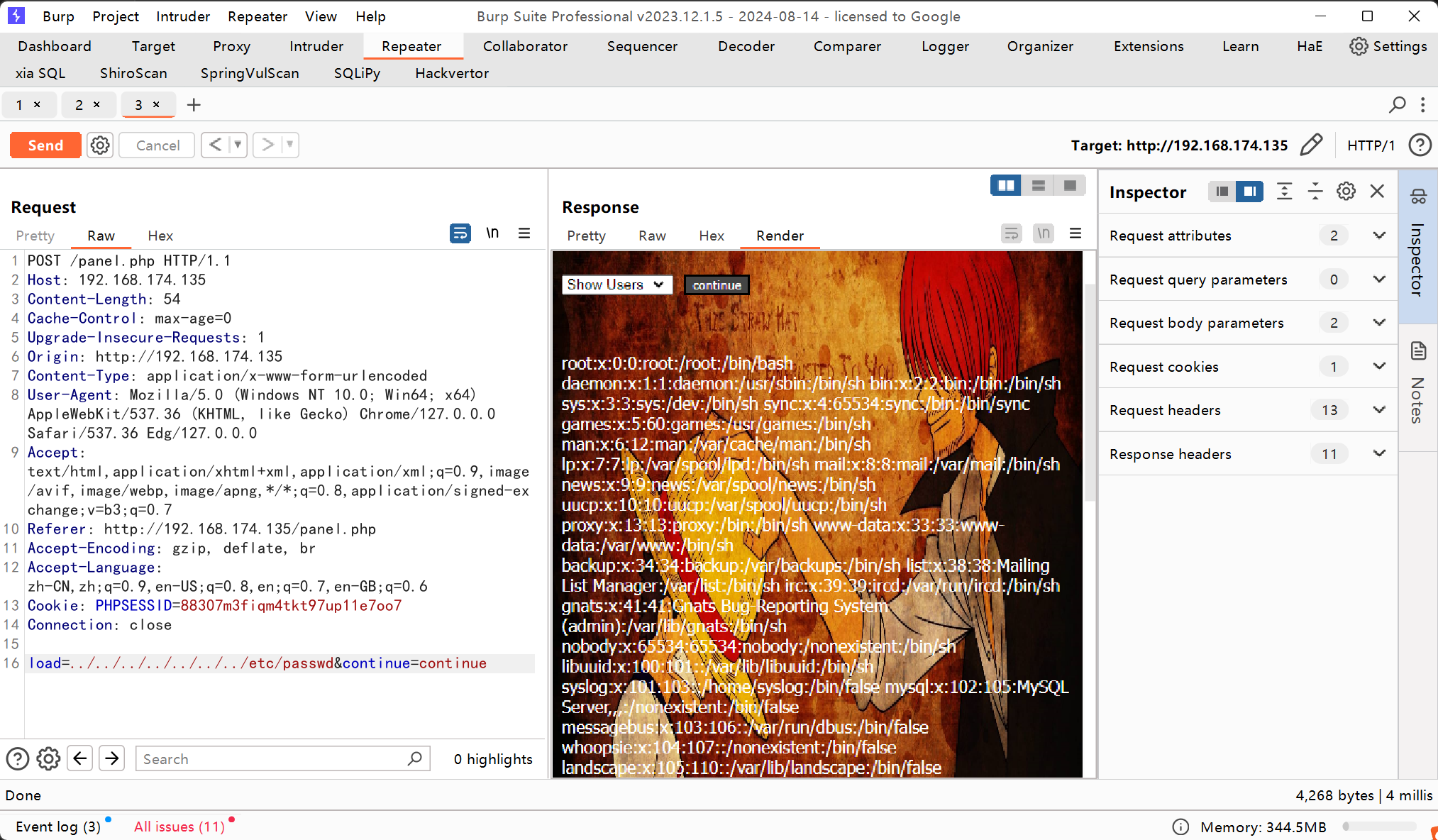This screenshot has height=840, width=1438.
Task: Open the Intruder menu in the menu bar
Action: 183,16
